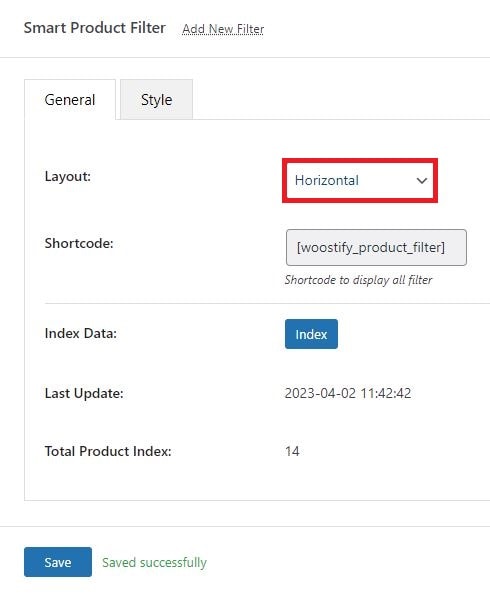Image resolution: width=490 pixels, height=595 pixels.
Task: Click the horizontal divider below Shortcode section
Action: pyautogui.click(x=267, y=304)
